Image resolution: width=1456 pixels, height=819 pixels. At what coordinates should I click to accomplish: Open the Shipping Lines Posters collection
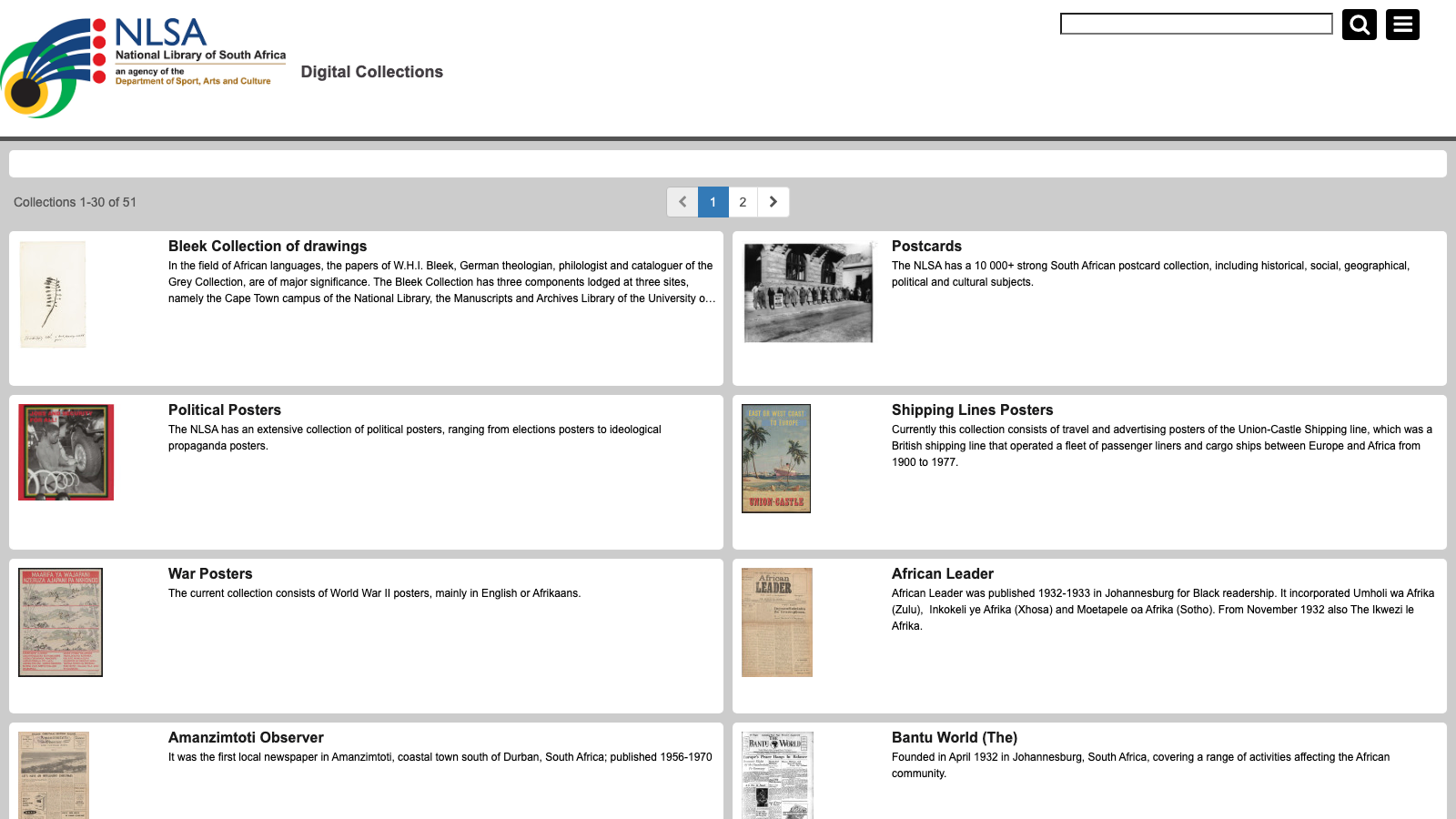click(973, 409)
